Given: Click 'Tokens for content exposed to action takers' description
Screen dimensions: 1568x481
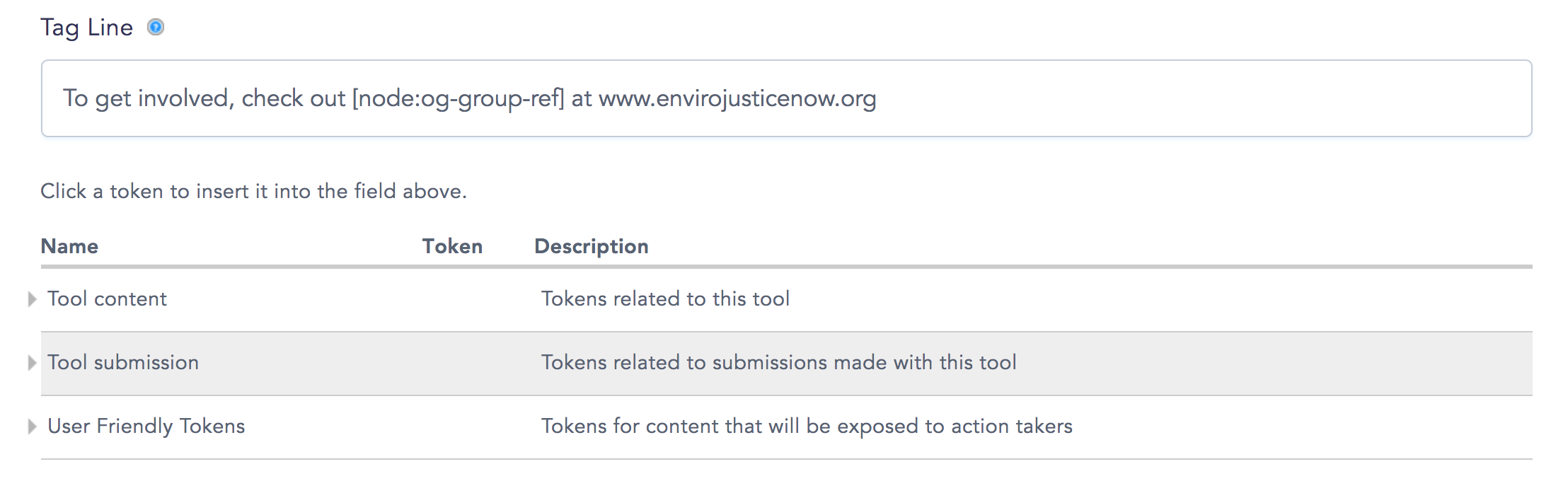Looking at the screenshot, I should [x=807, y=426].
